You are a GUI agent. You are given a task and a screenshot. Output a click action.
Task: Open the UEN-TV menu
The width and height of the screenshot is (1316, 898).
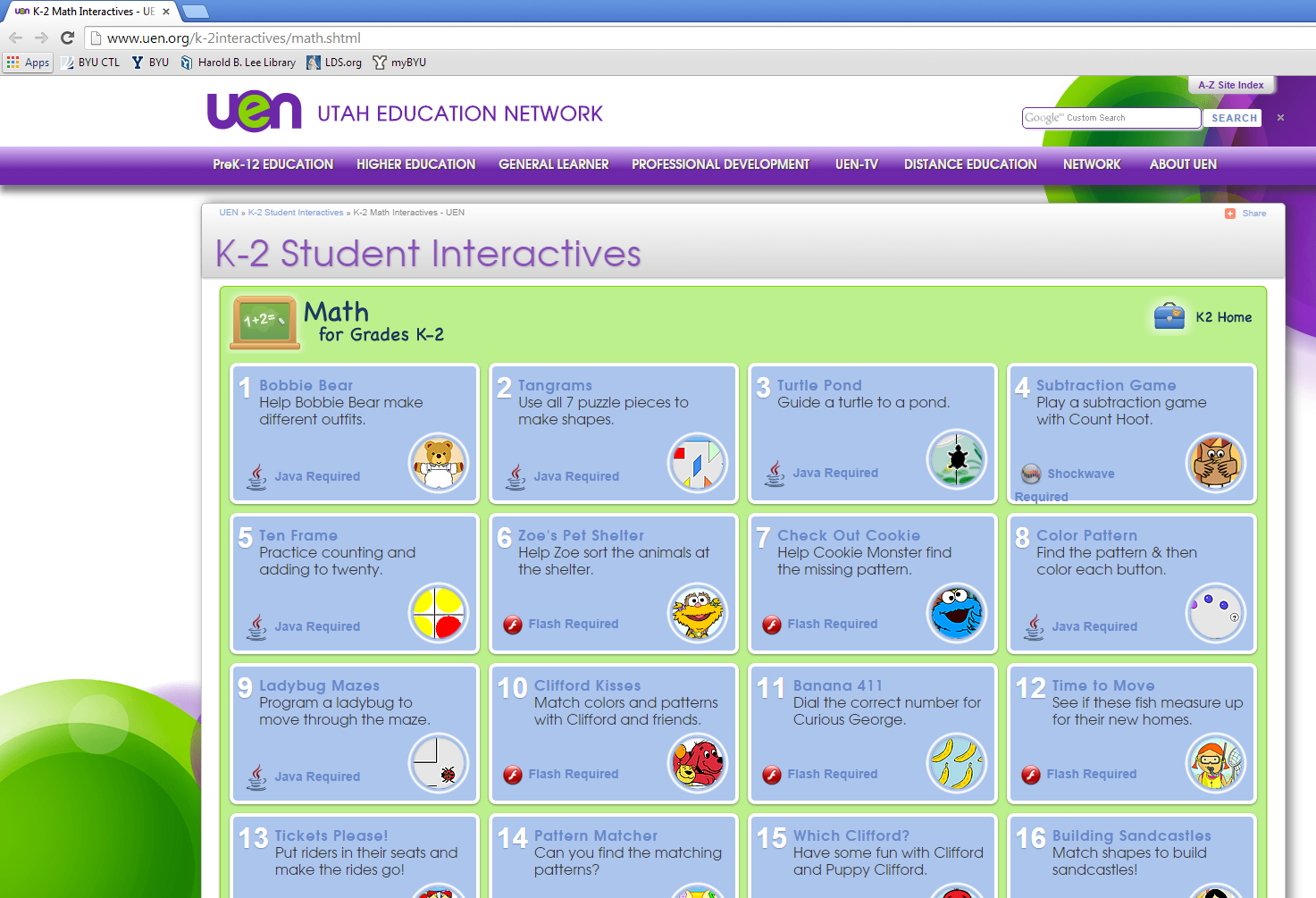[x=857, y=164]
